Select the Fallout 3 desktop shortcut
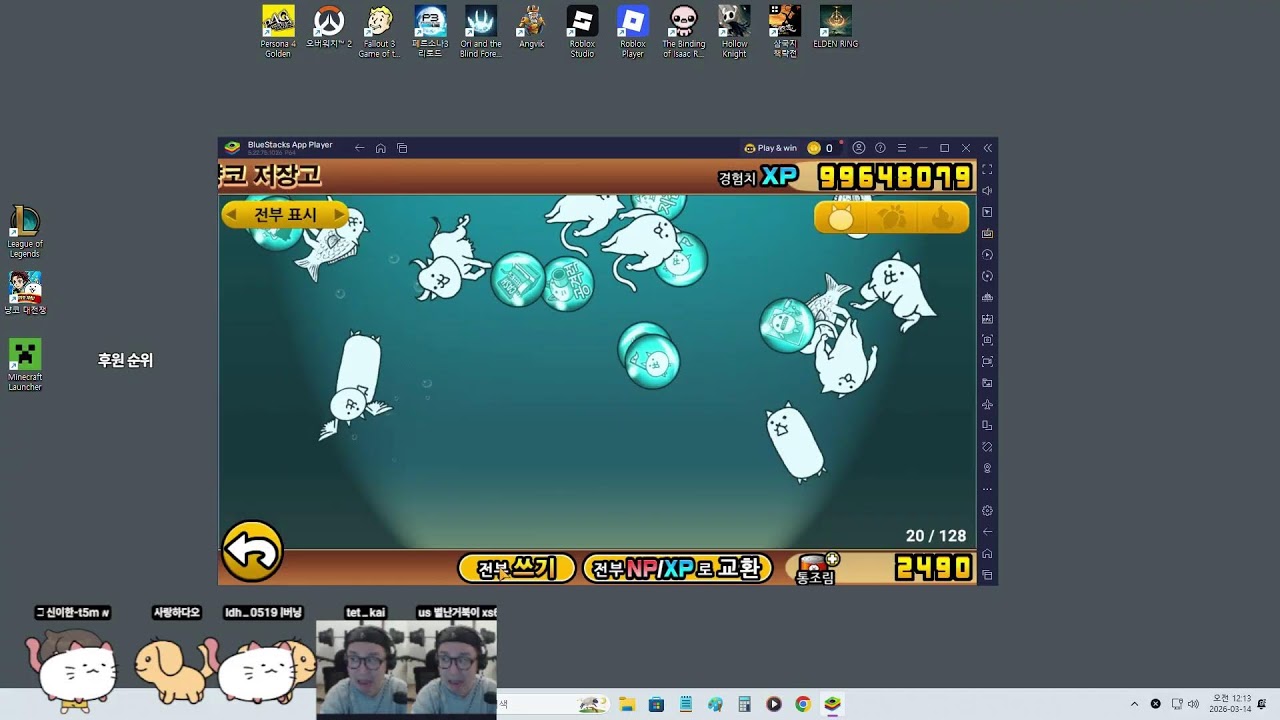Image resolution: width=1280 pixels, height=720 pixels. click(379, 31)
